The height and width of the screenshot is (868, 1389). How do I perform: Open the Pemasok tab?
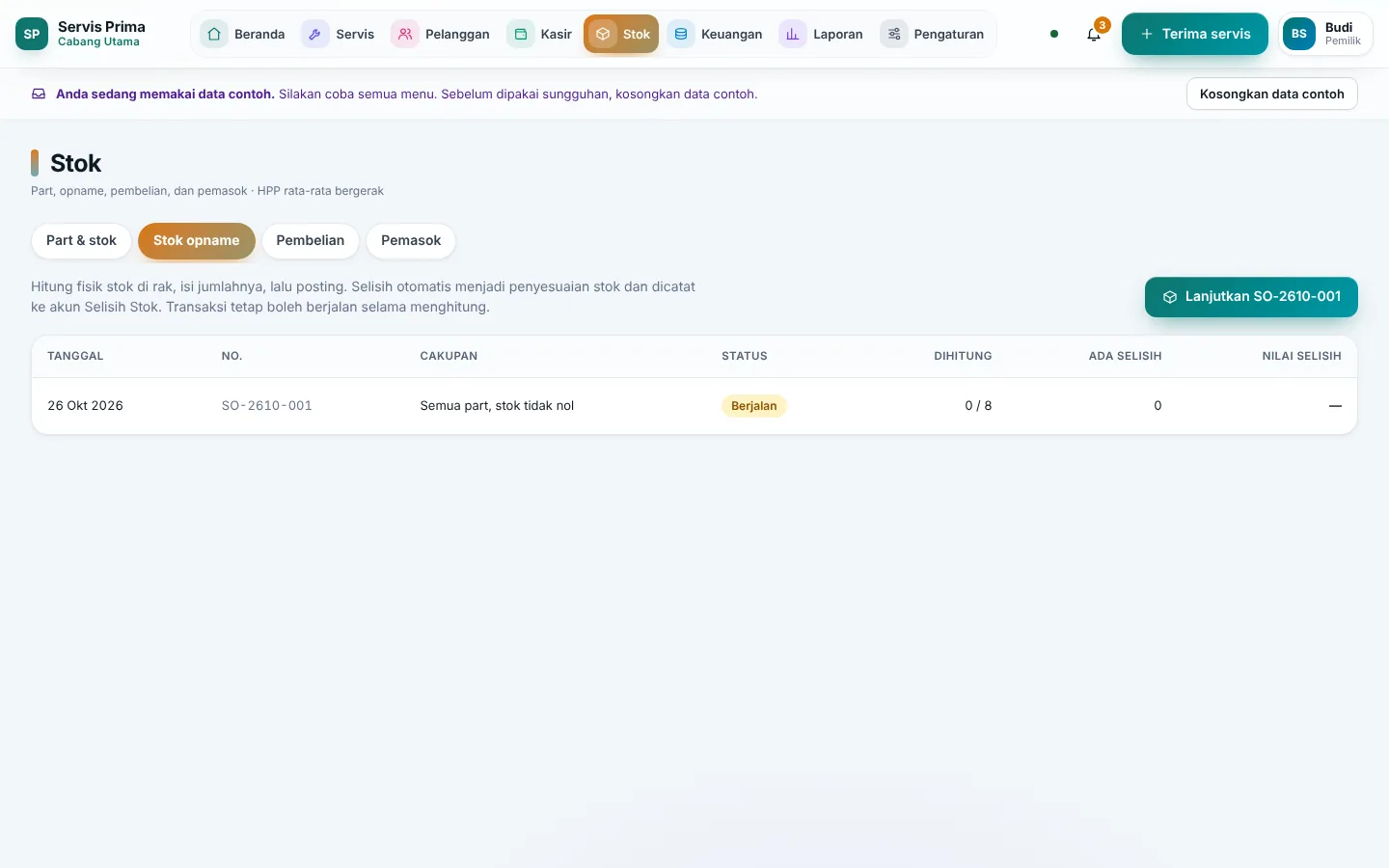[411, 240]
